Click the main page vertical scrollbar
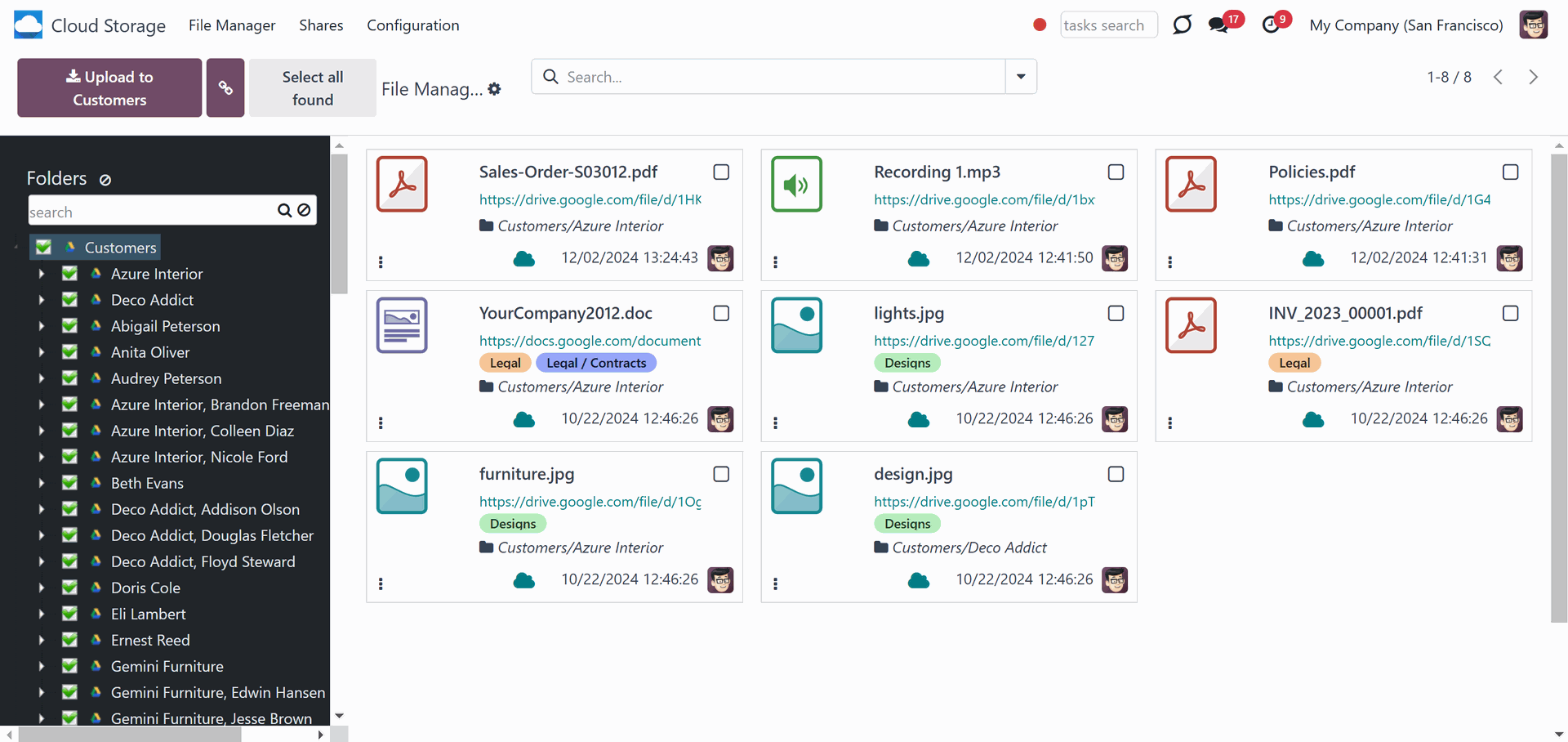Screen dimensions: 1568x742 tap(1559, 388)
